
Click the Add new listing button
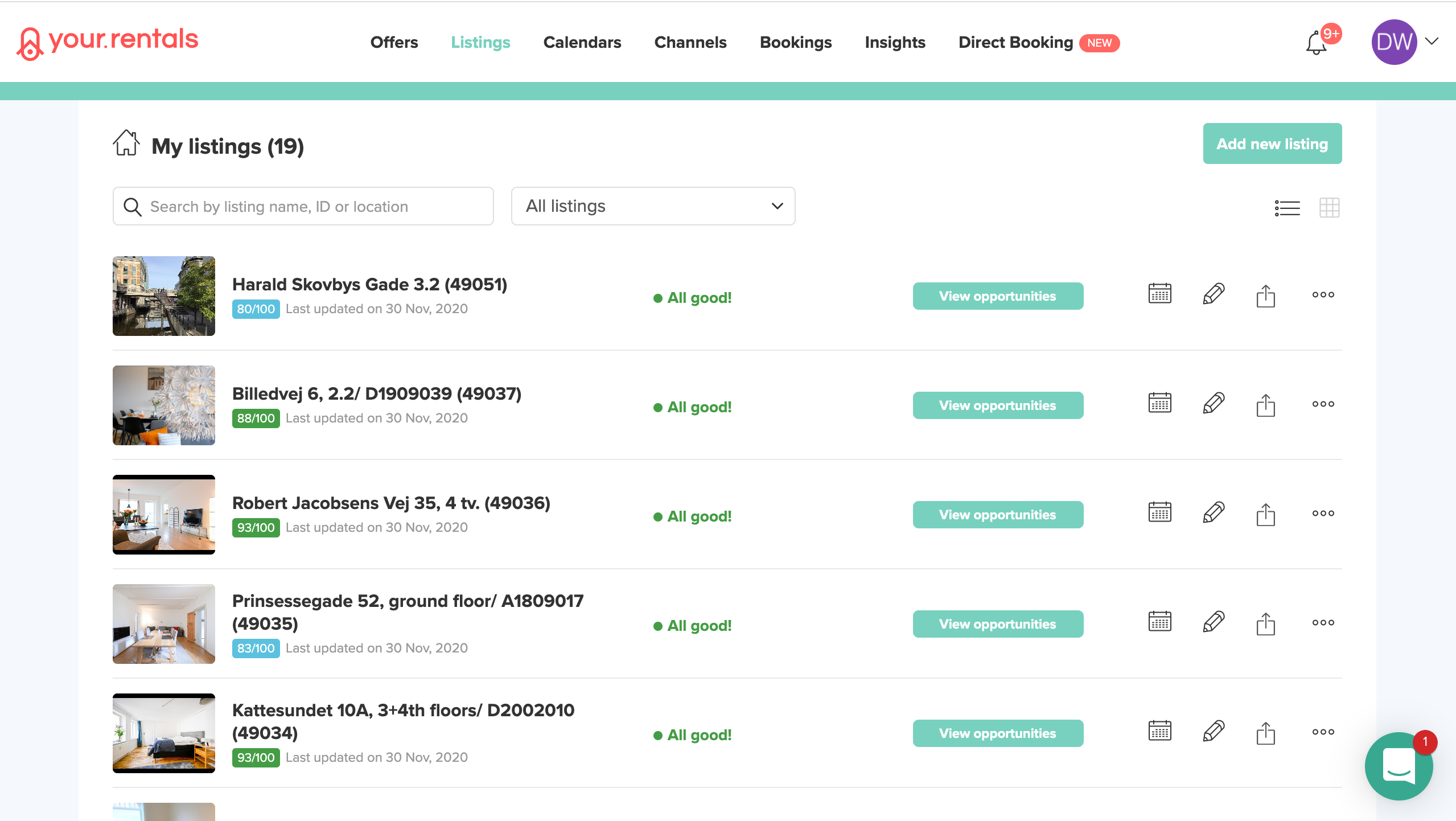point(1272,144)
